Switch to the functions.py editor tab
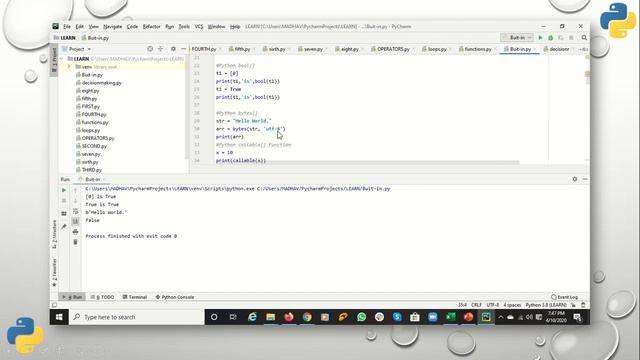Viewport: 640px width, 360px height. pos(478,49)
